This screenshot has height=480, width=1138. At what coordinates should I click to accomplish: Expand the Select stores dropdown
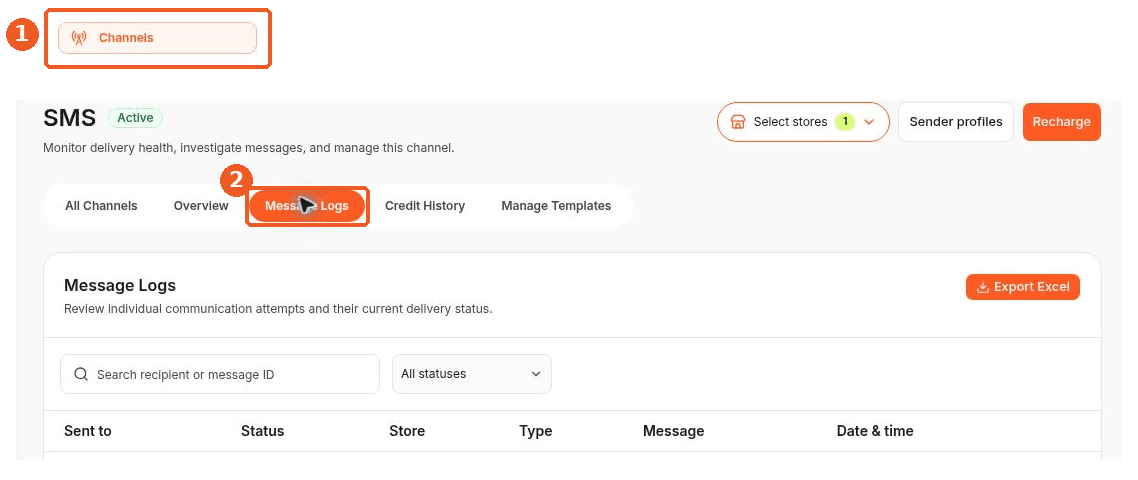click(x=803, y=122)
